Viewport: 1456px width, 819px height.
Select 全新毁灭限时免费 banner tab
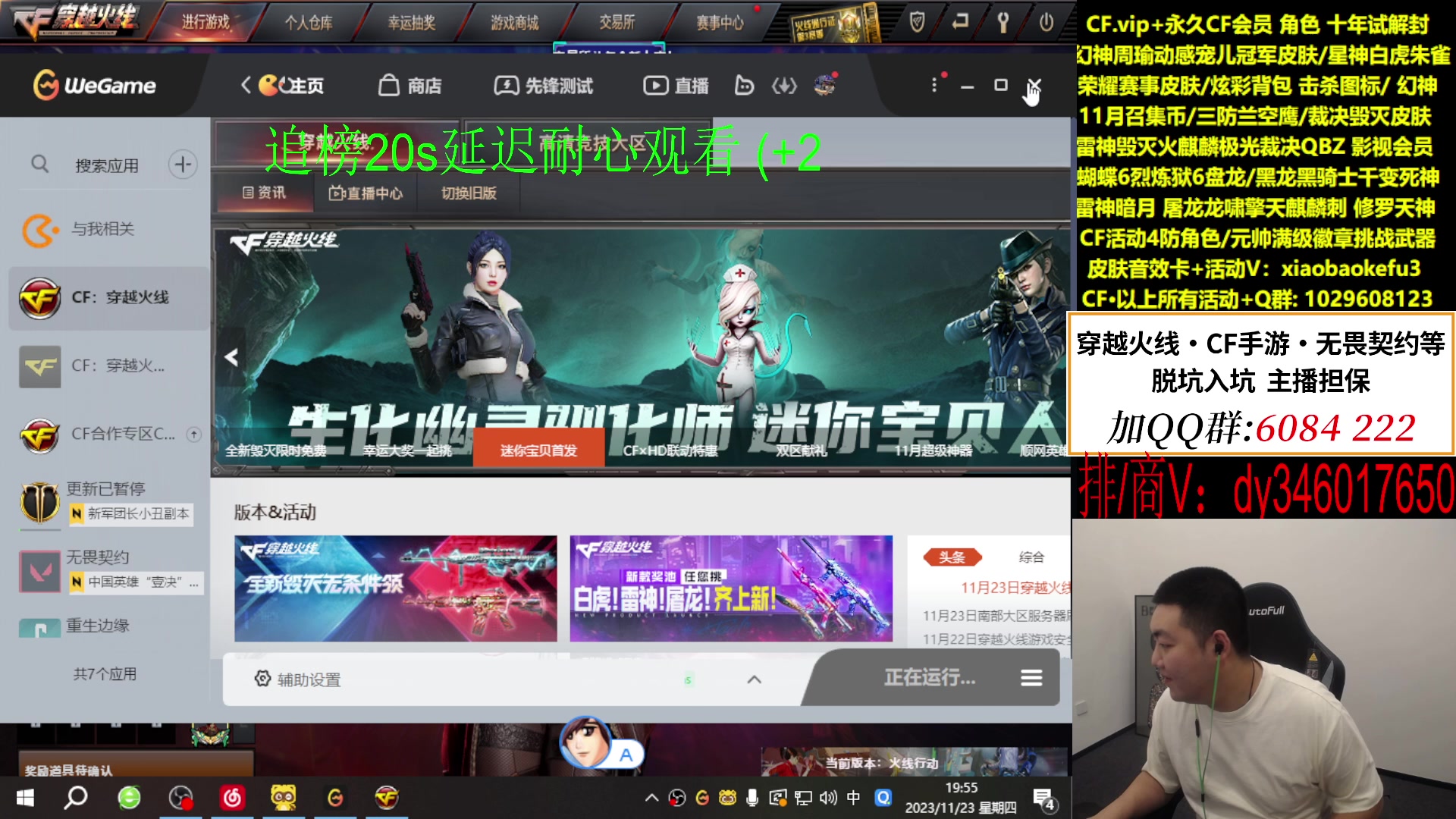[275, 450]
